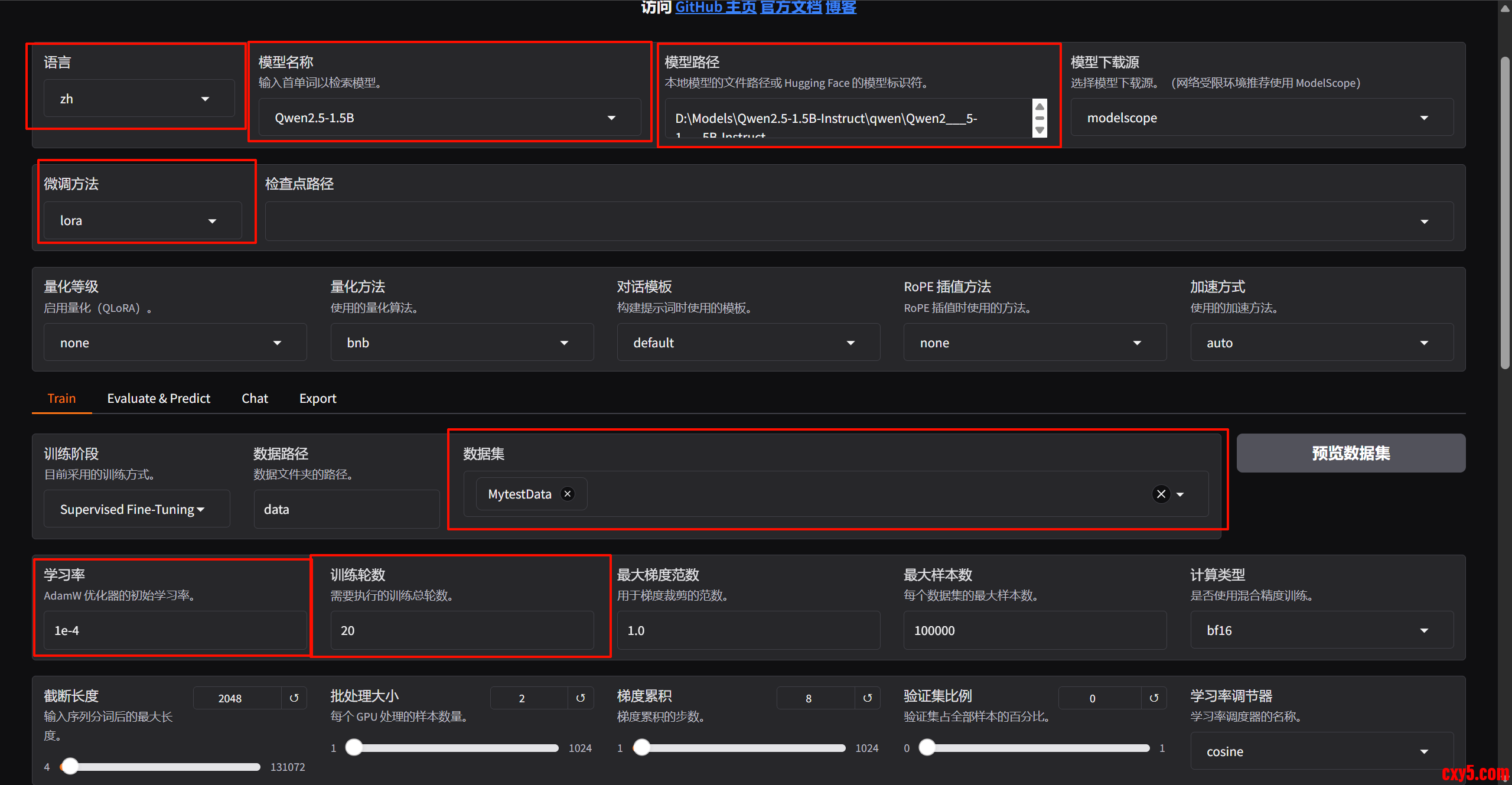The height and width of the screenshot is (785, 1512).
Task: Click the 预览数据集 button
Action: point(1350,453)
